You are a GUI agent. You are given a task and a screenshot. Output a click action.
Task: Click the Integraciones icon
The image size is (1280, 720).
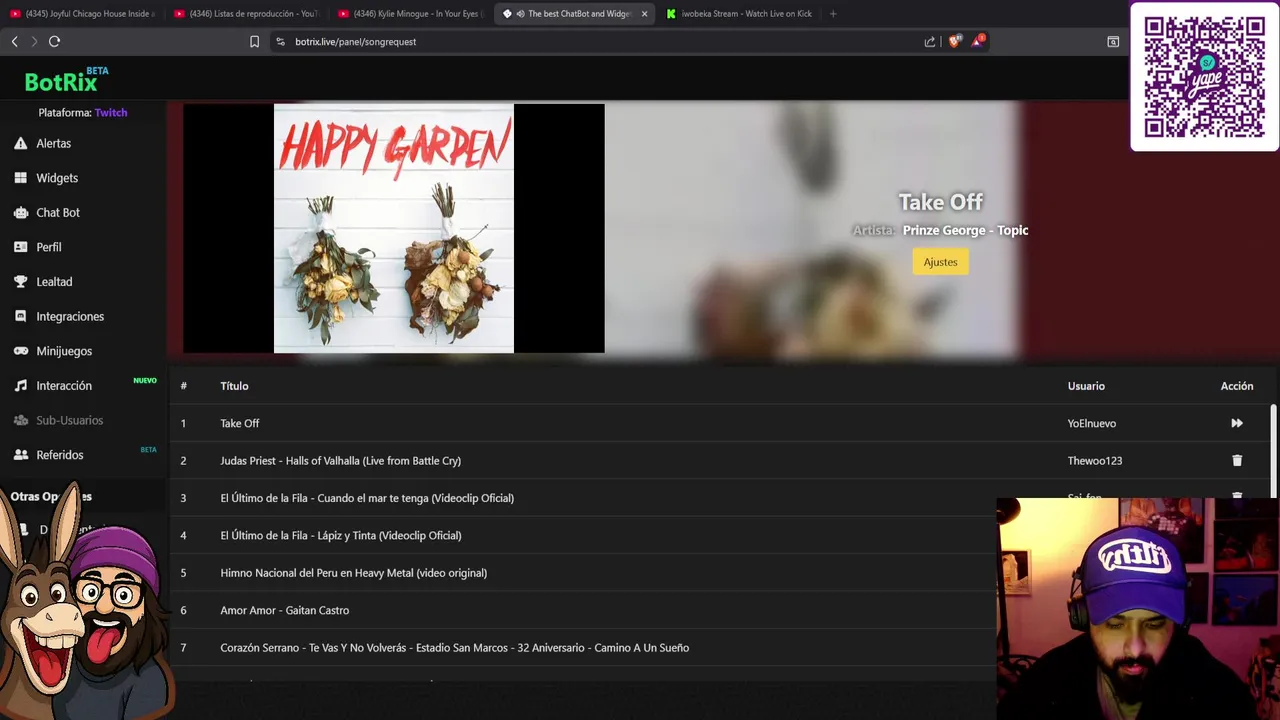click(x=20, y=317)
